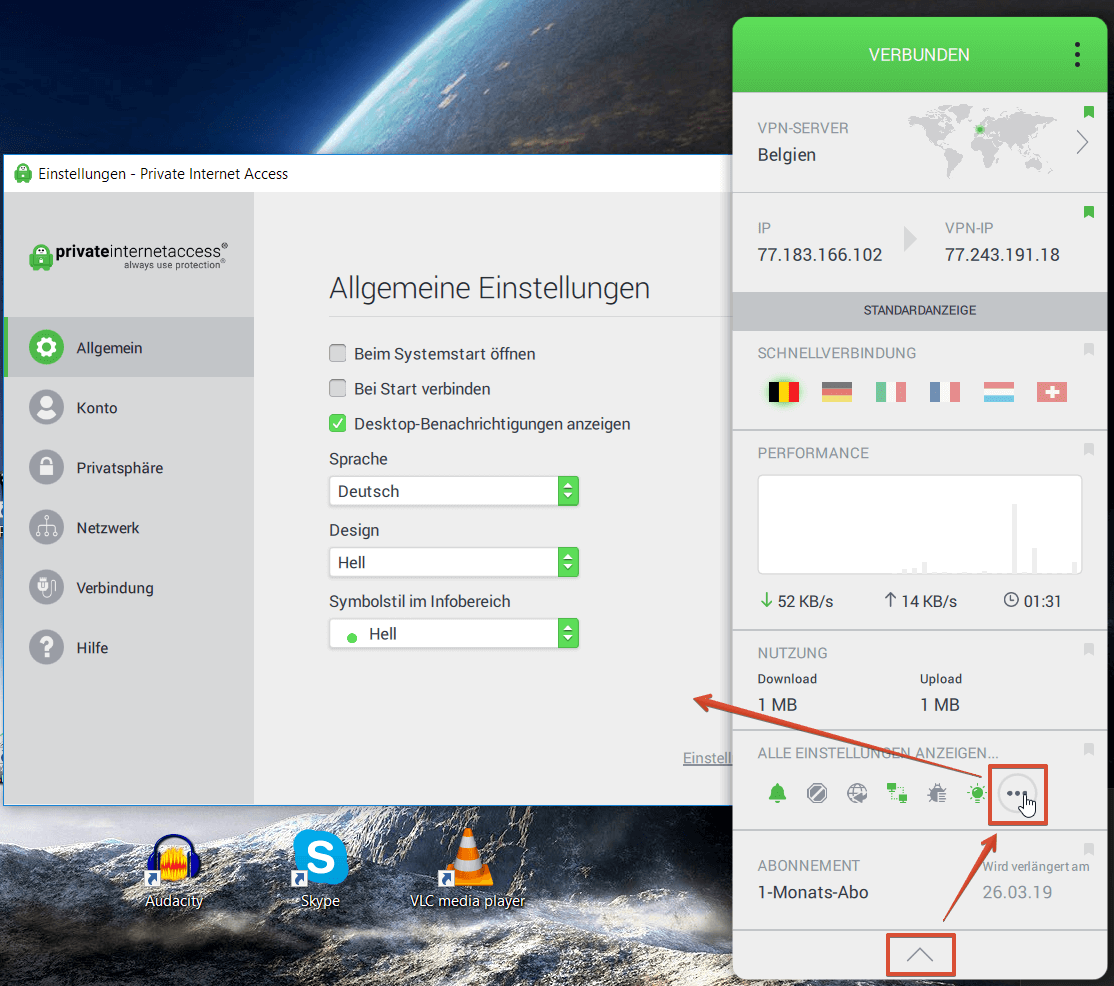Toggle the bookmark on NUTZUNG tile
1114x986 pixels.
tap(1088, 649)
